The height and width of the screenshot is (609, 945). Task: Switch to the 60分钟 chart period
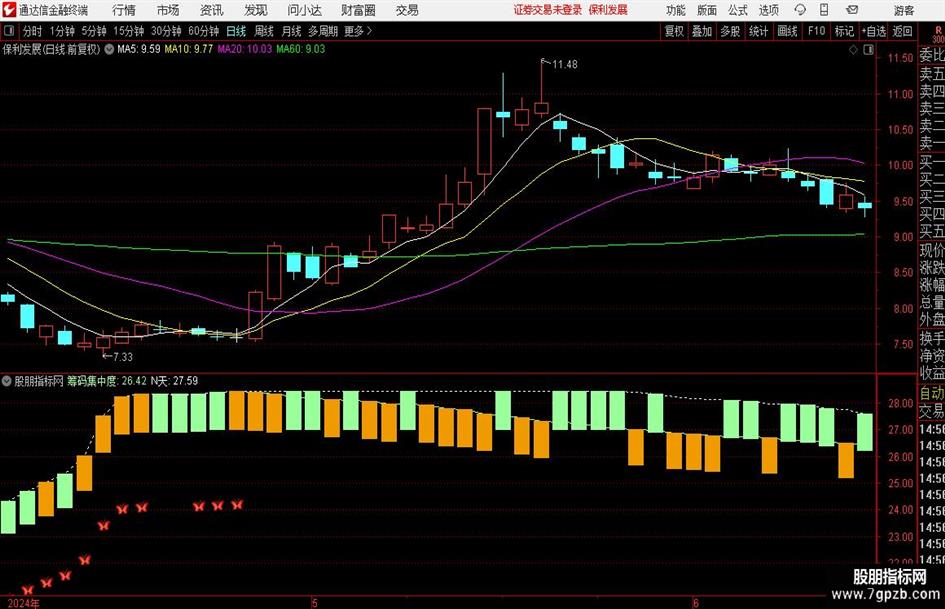tap(204, 31)
